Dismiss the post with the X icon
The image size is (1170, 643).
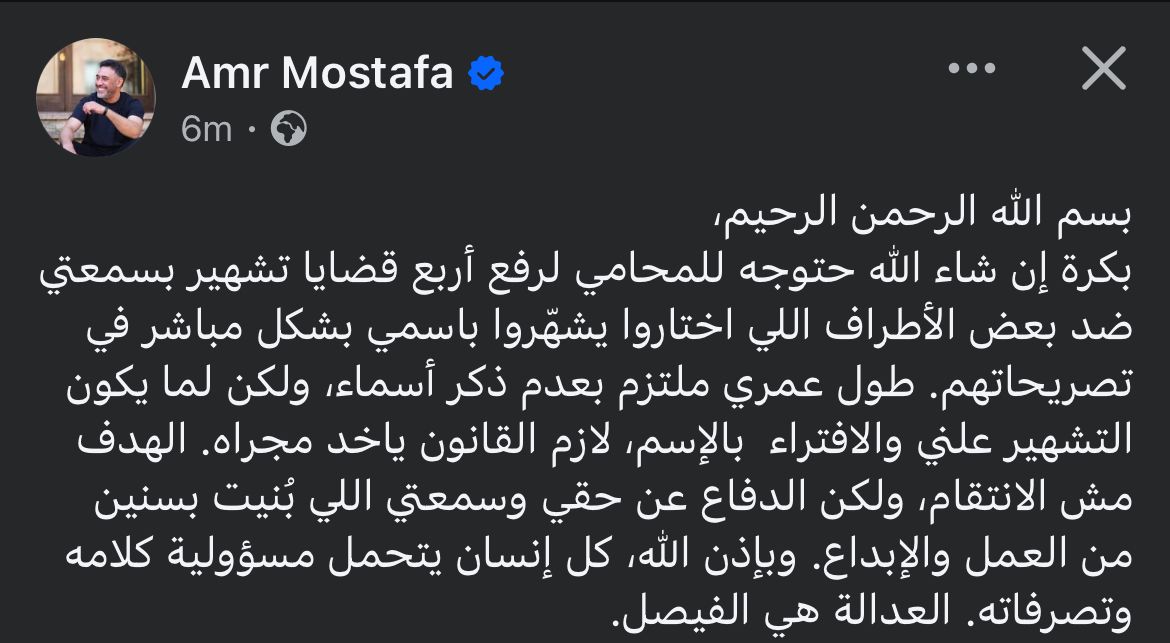(1104, 69)
